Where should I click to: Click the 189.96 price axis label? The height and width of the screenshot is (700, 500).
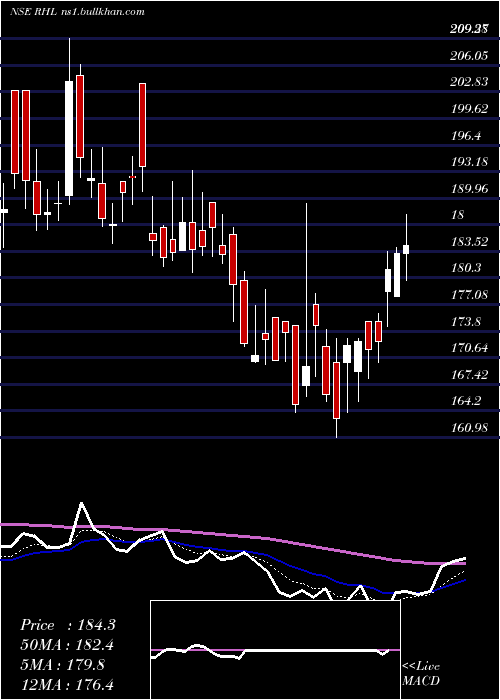point(469,189)
